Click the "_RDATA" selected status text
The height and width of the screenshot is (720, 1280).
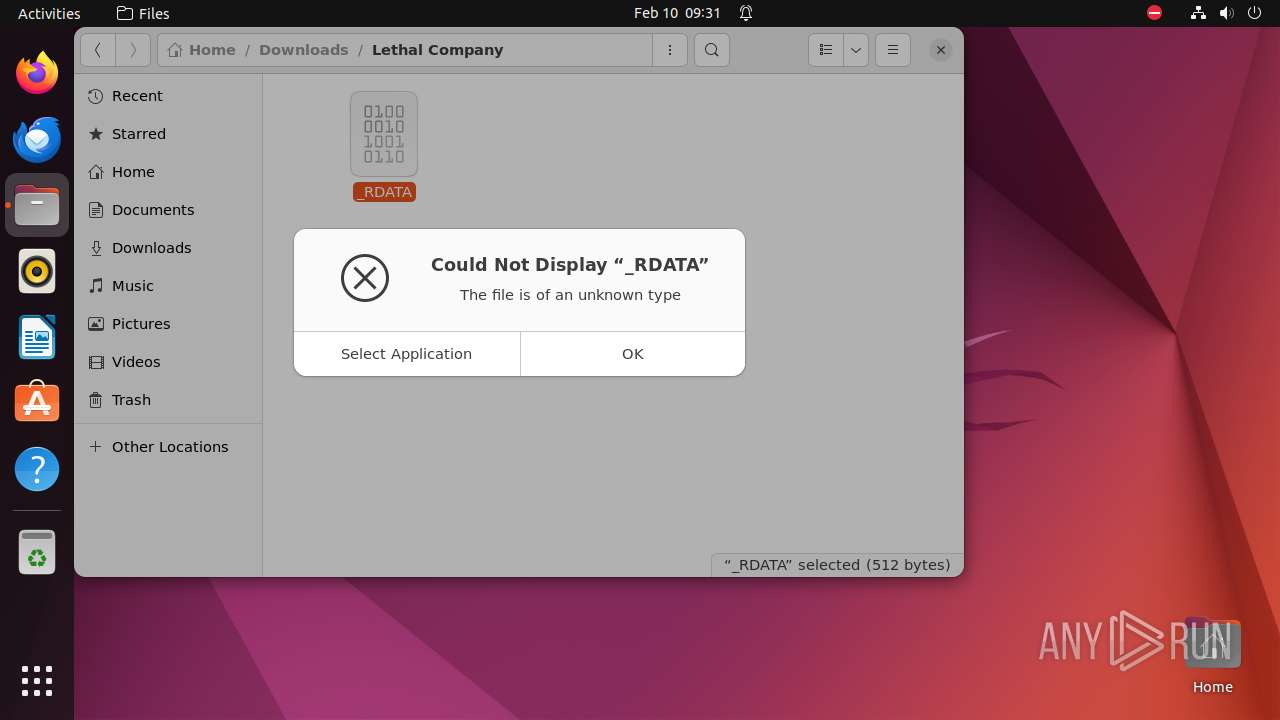pos(837,565)
